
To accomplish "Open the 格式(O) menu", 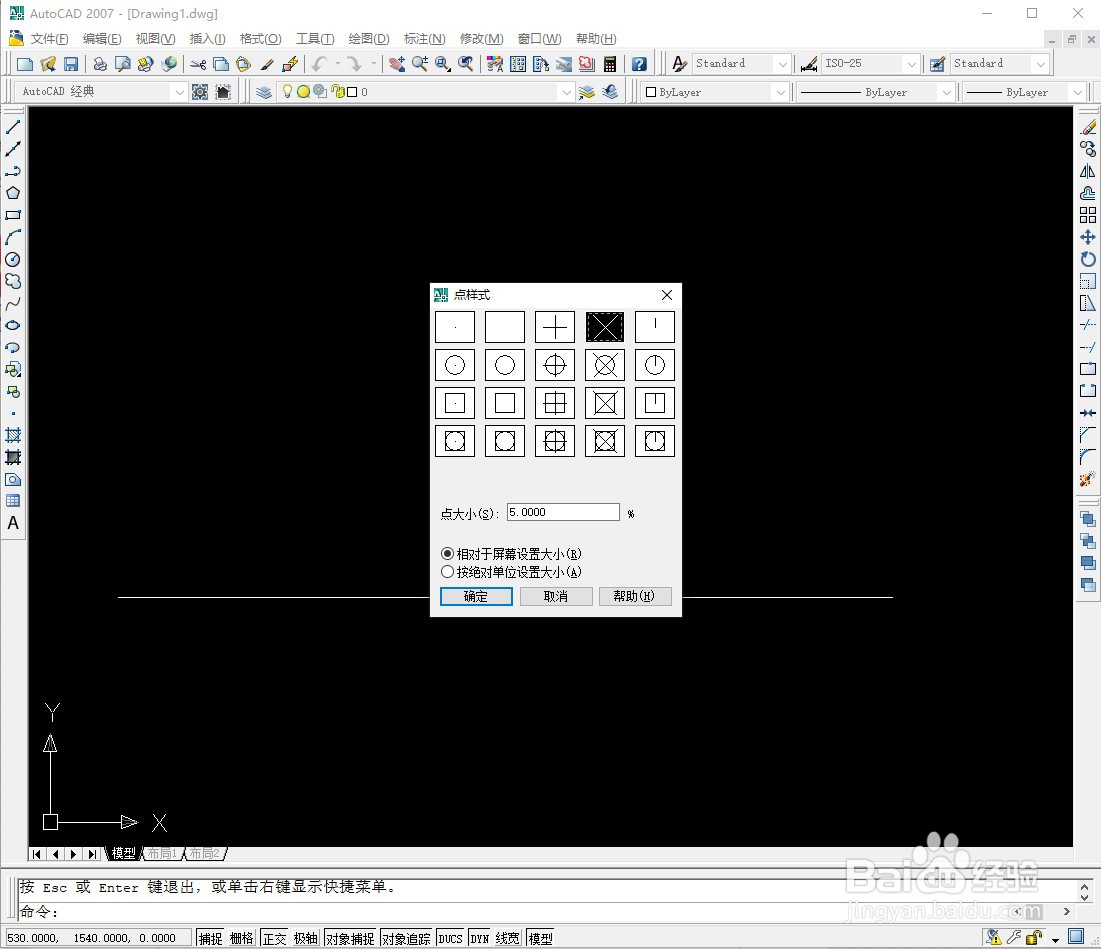I will tap(261, 39).
